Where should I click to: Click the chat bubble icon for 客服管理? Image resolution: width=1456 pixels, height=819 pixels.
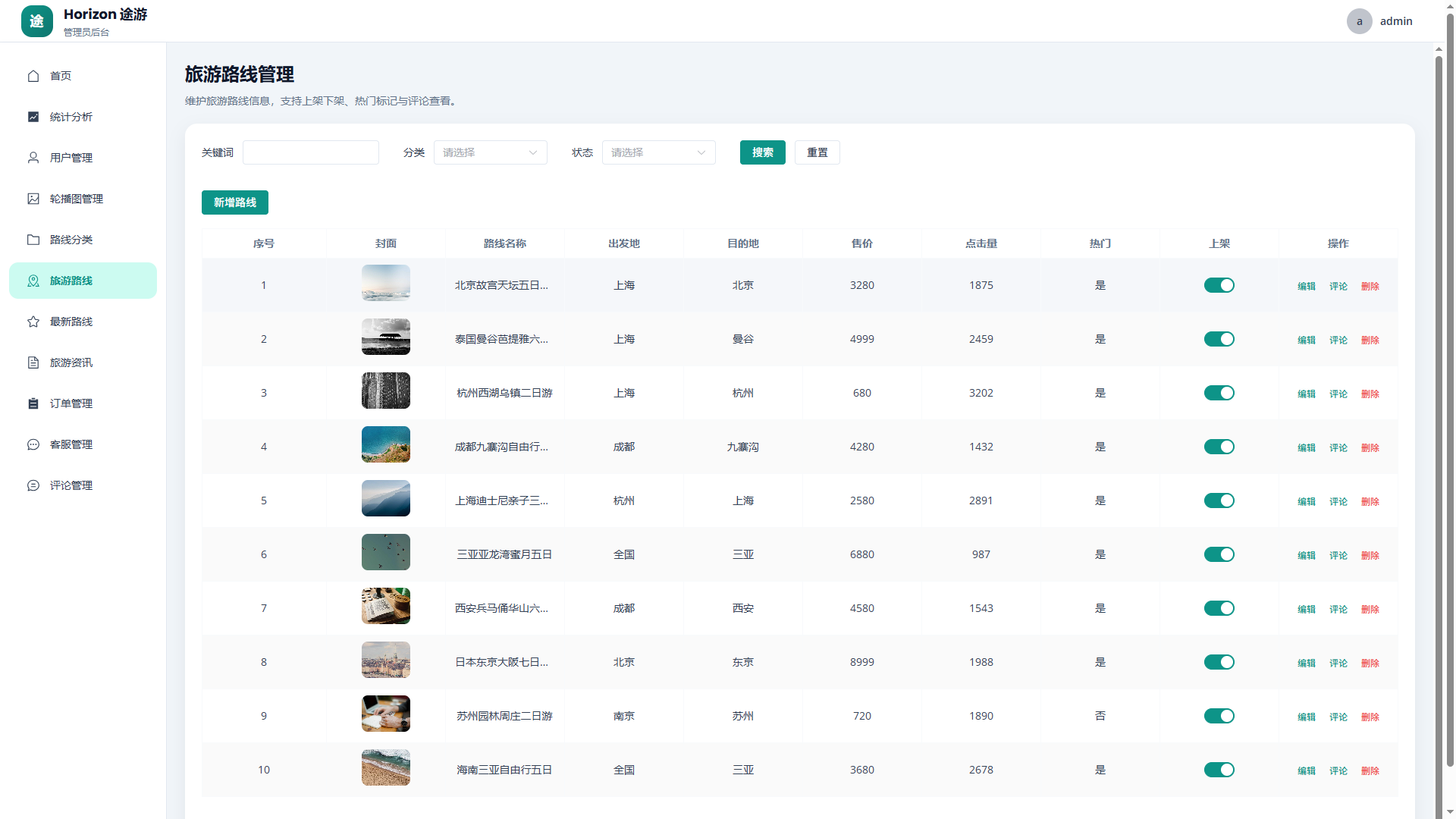(x=33, y=444)
